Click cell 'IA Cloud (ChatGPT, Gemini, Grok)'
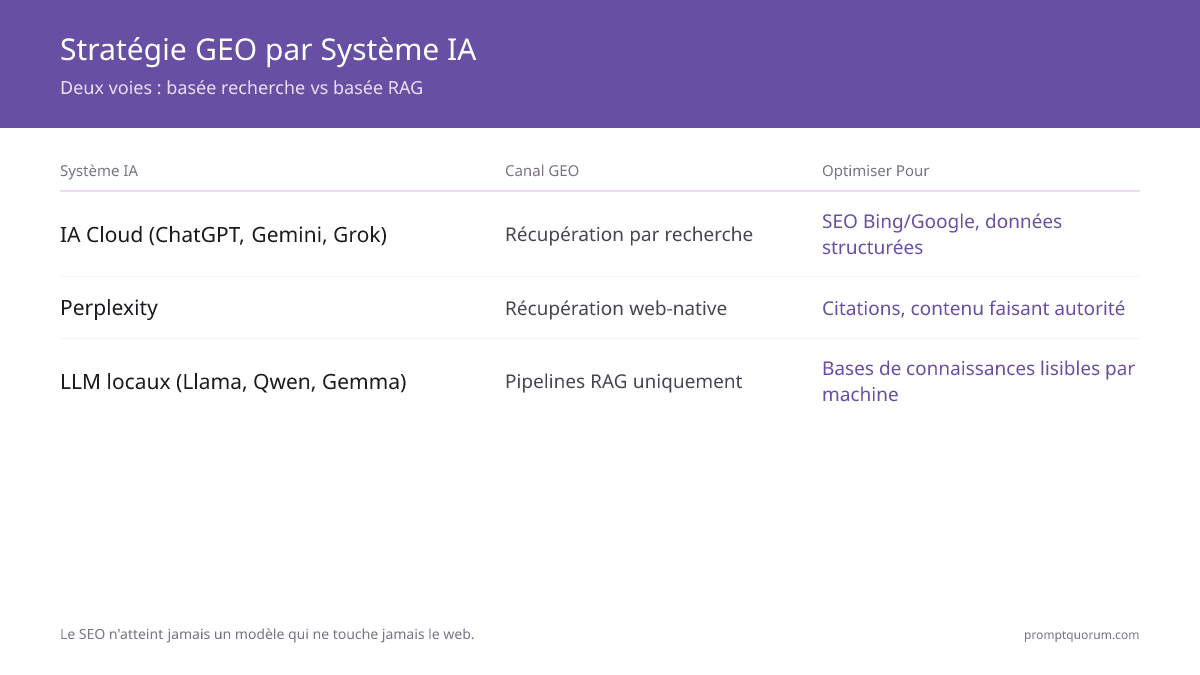Viewport: 1200px width, 675px height. tap(223, 235)
